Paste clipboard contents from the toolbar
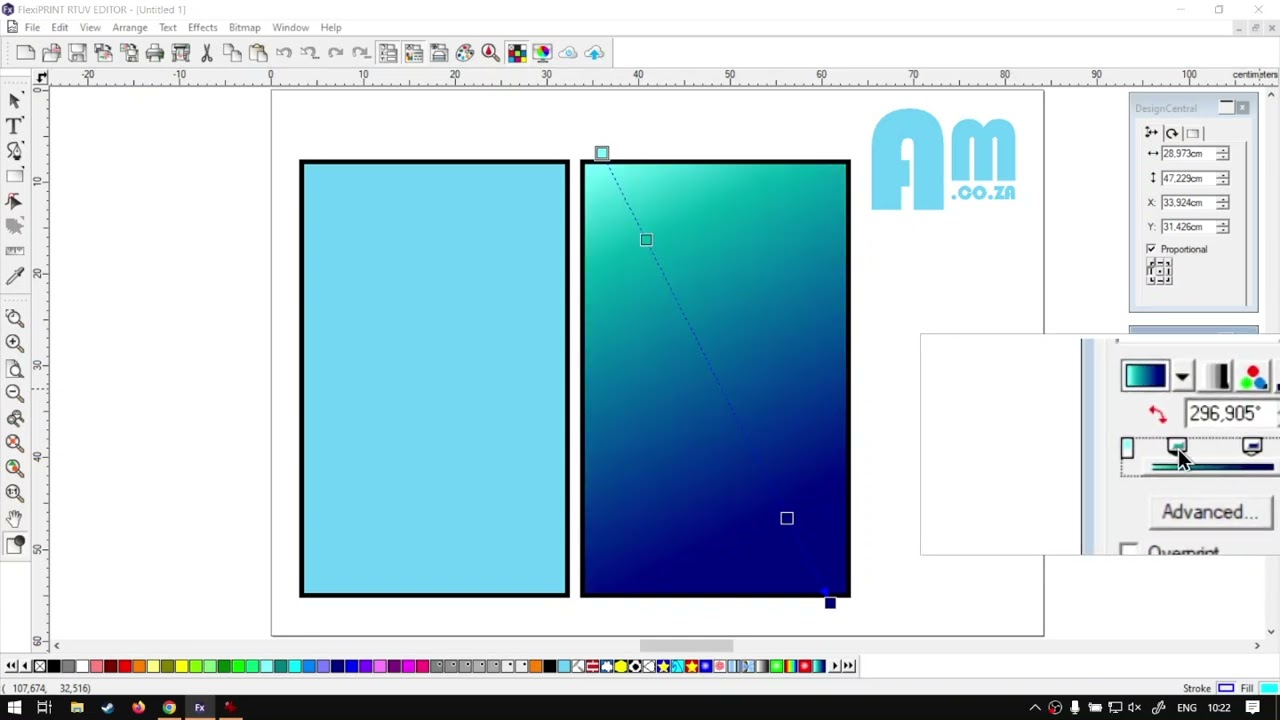Screen dimensions: 1280x720 point(258,53)
